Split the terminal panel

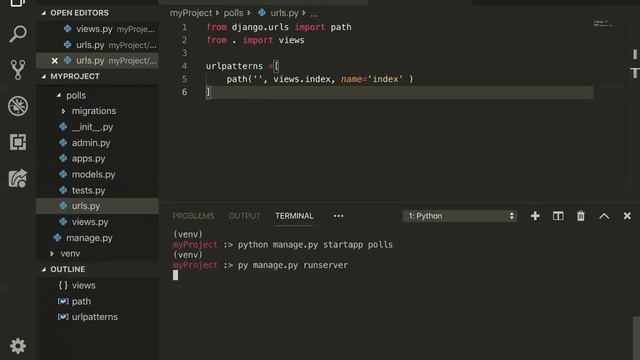click(558, 216)
